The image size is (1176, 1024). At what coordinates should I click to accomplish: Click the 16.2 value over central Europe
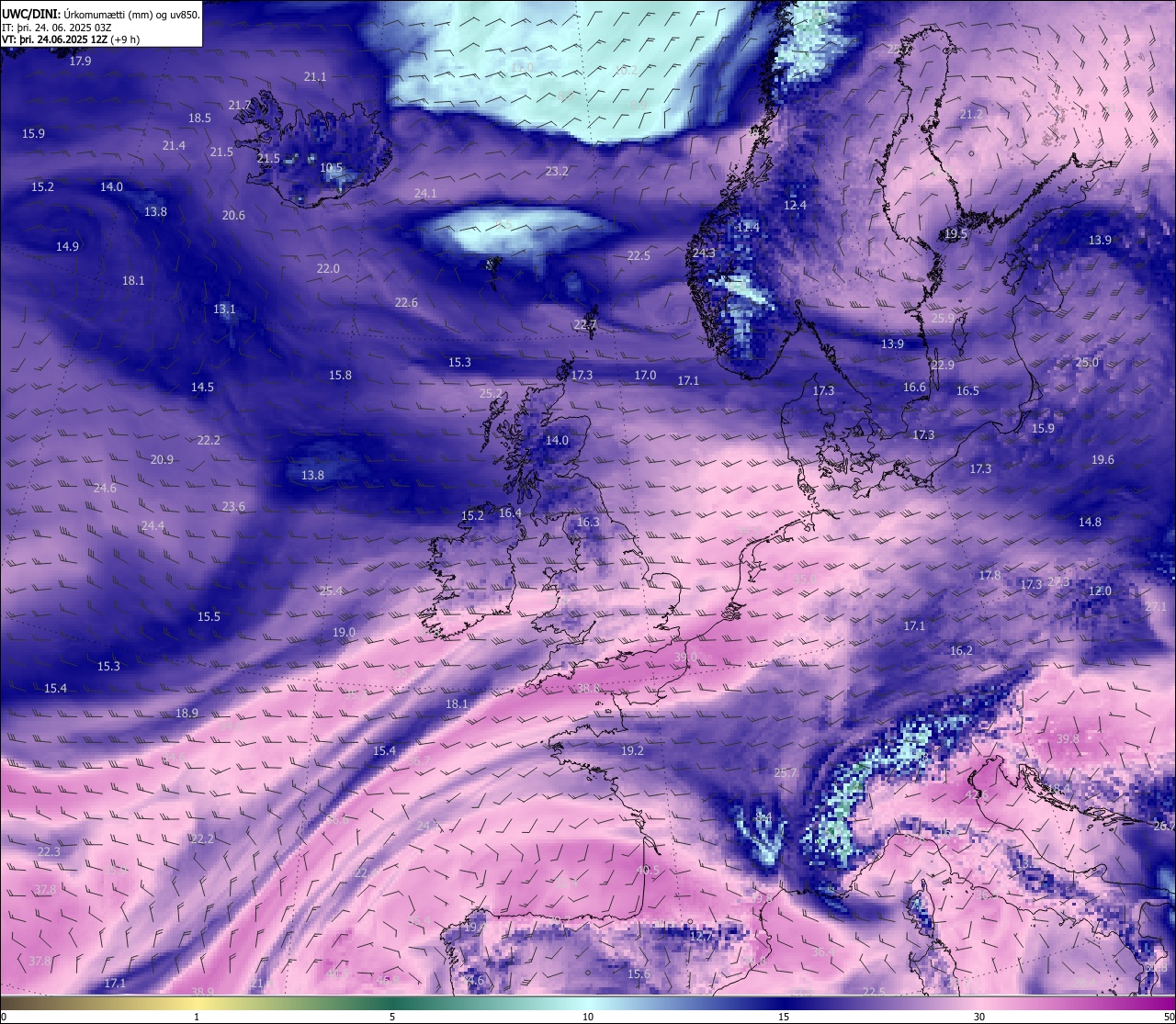(961, 650)
